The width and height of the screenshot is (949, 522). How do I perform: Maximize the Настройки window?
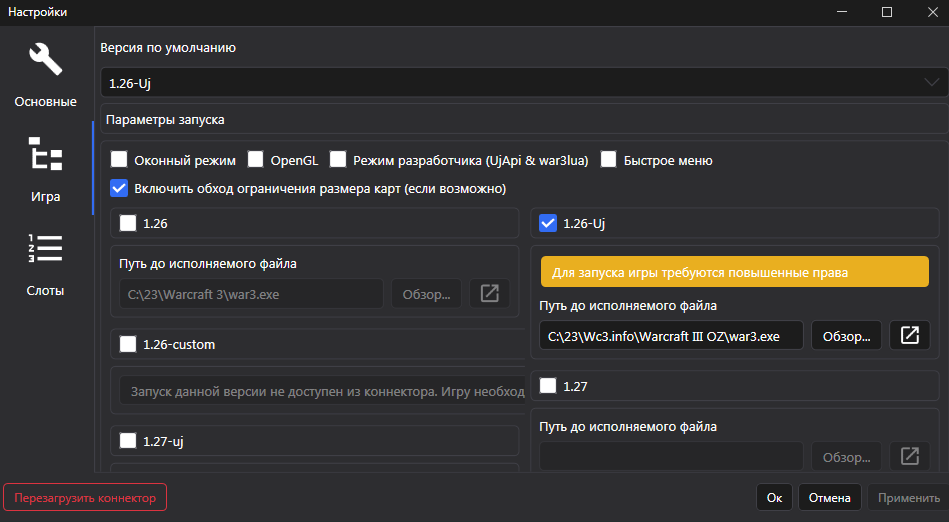point(886,12)
